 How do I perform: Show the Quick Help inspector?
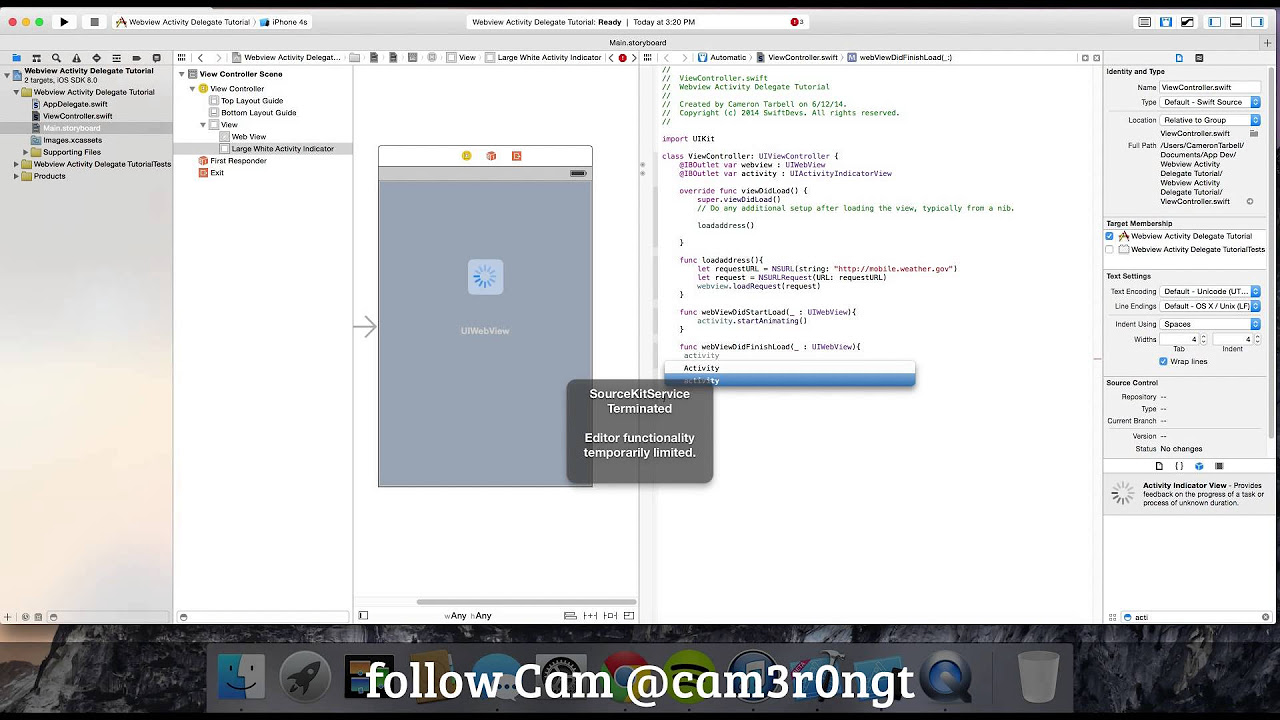(x=1199, y=58)
